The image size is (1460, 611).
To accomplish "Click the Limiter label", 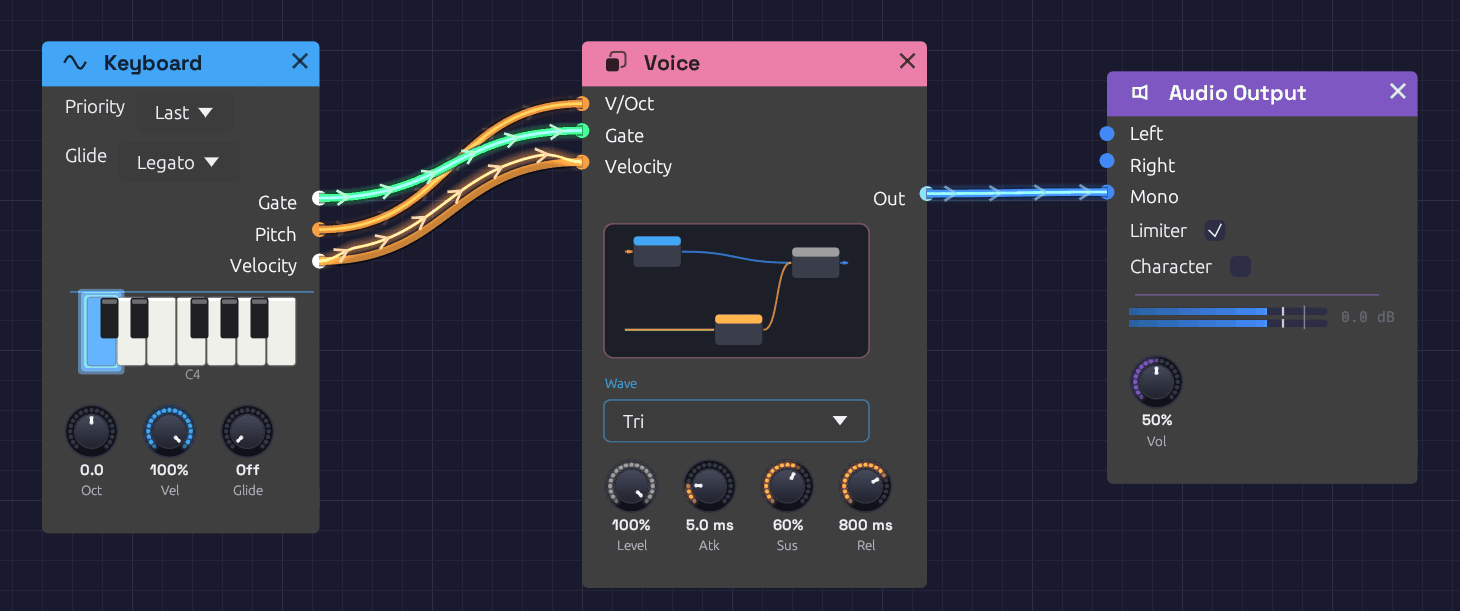I will pyautogui.click(x=1158, y=231).
